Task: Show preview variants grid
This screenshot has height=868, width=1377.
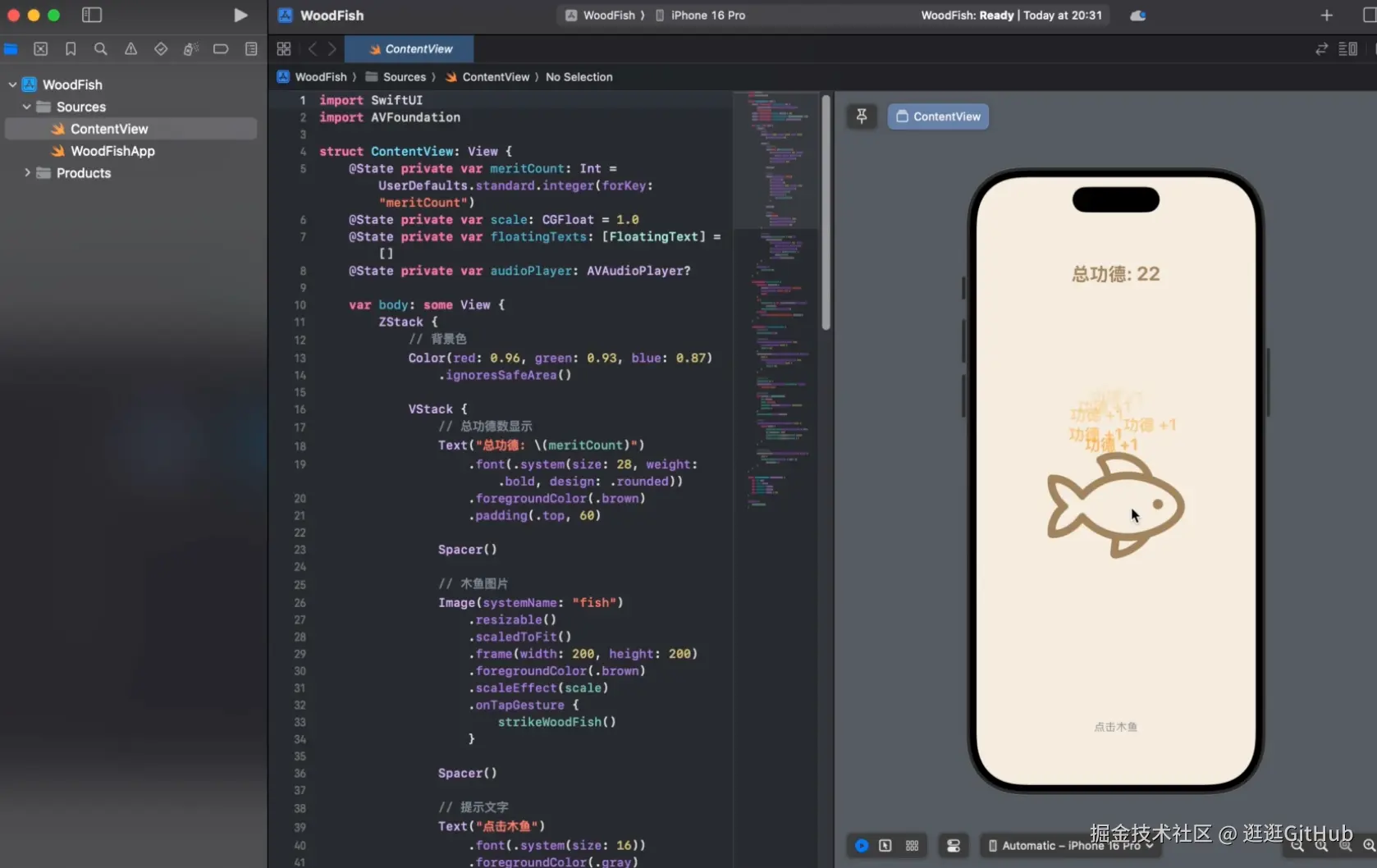Action: click(x=912, y=845)
